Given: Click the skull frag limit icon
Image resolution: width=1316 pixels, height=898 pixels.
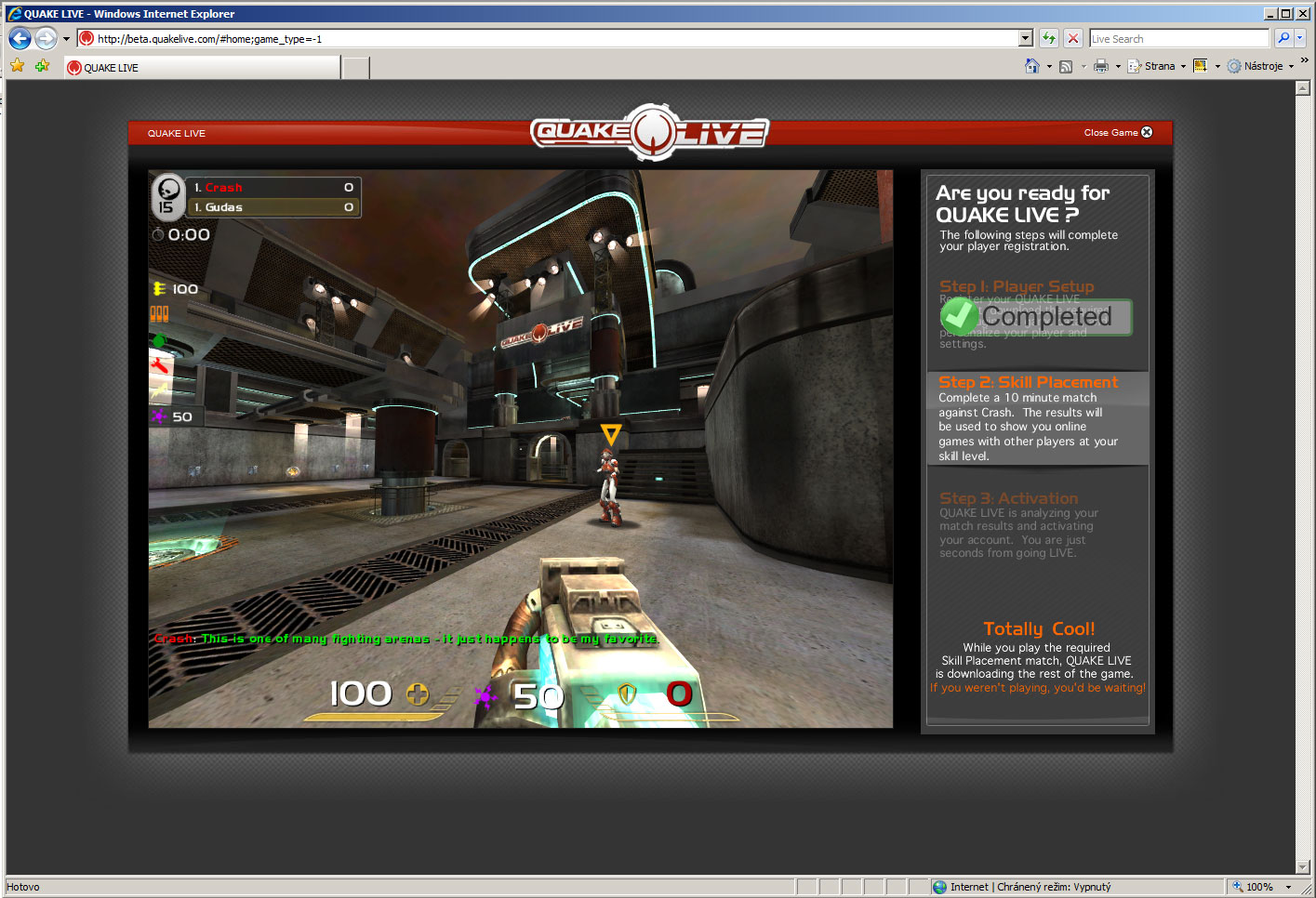Looking at the screenshot, I should (167, 196).
